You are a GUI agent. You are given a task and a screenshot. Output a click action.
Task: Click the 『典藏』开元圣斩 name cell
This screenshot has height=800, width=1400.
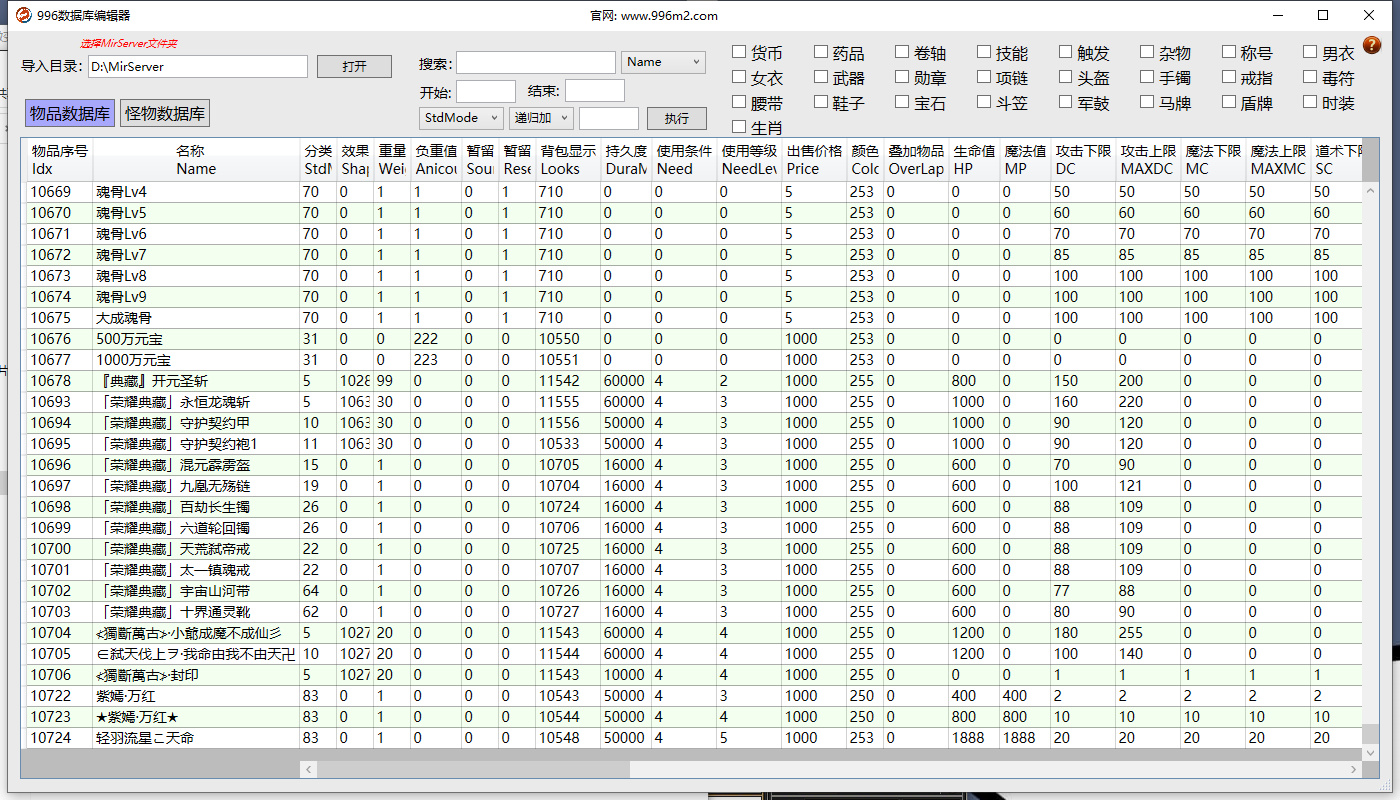(x=196, y=381)
